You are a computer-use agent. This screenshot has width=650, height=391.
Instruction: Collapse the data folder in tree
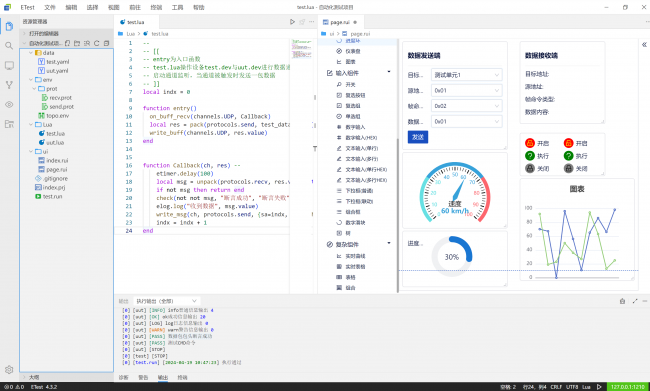point(31,53)
